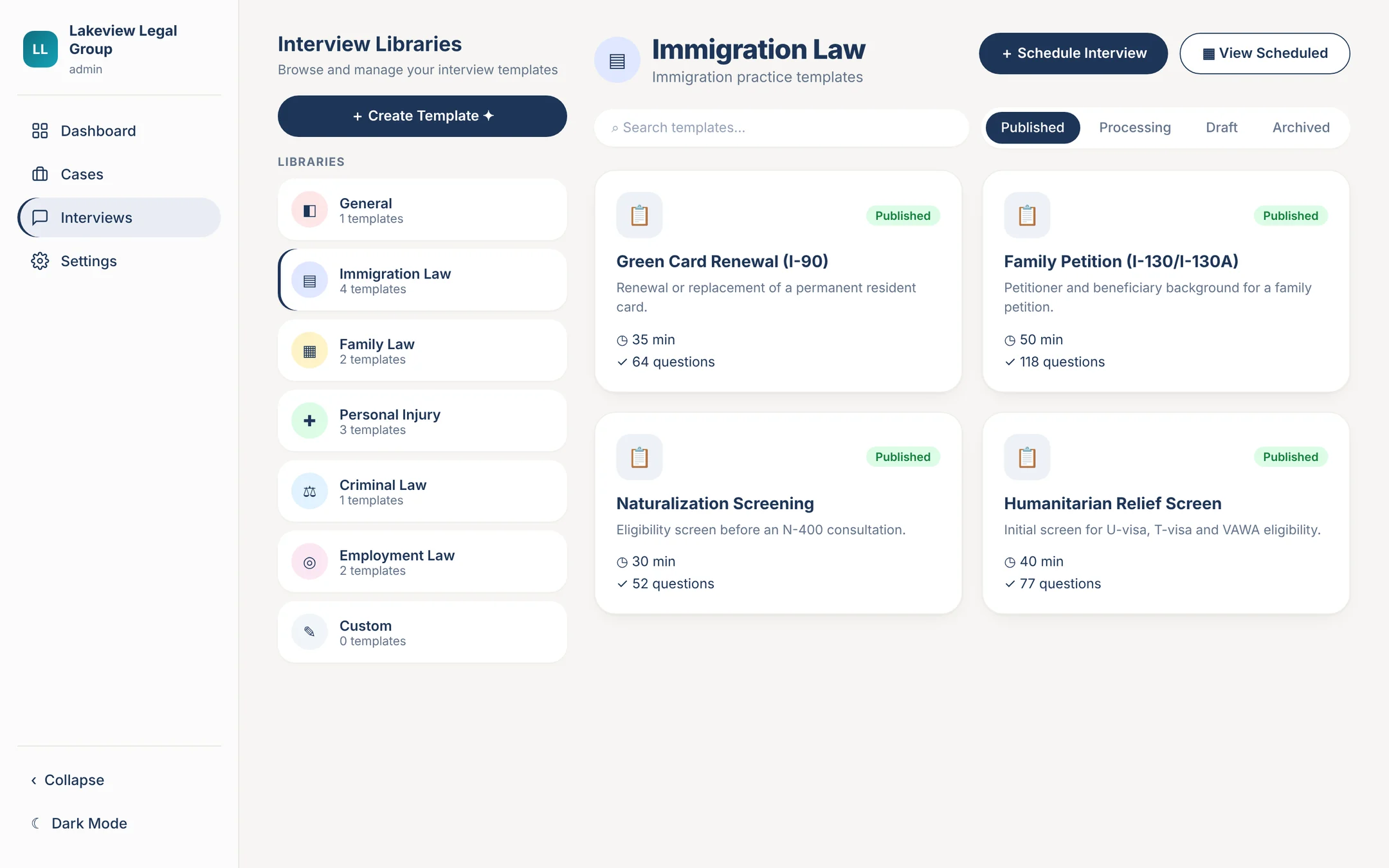
Task: Switch to the Processing tab
Action: tap(1134, 127)
